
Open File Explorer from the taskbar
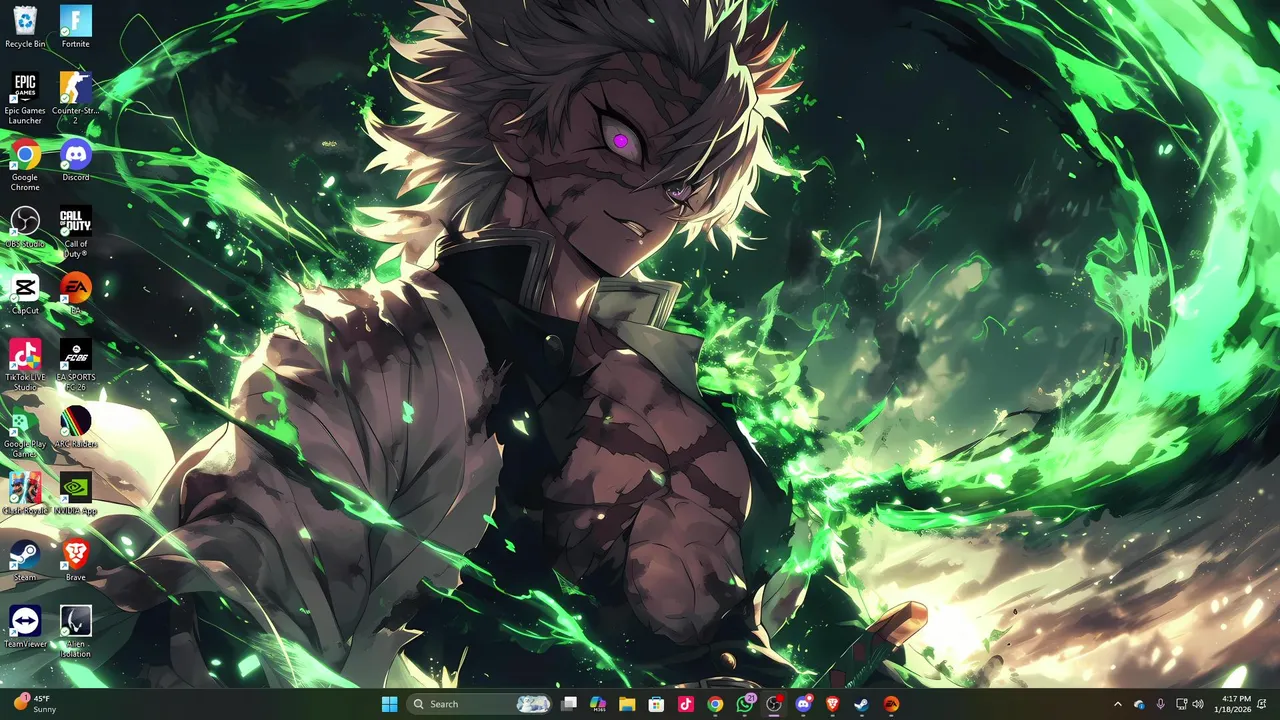(627, 704)
